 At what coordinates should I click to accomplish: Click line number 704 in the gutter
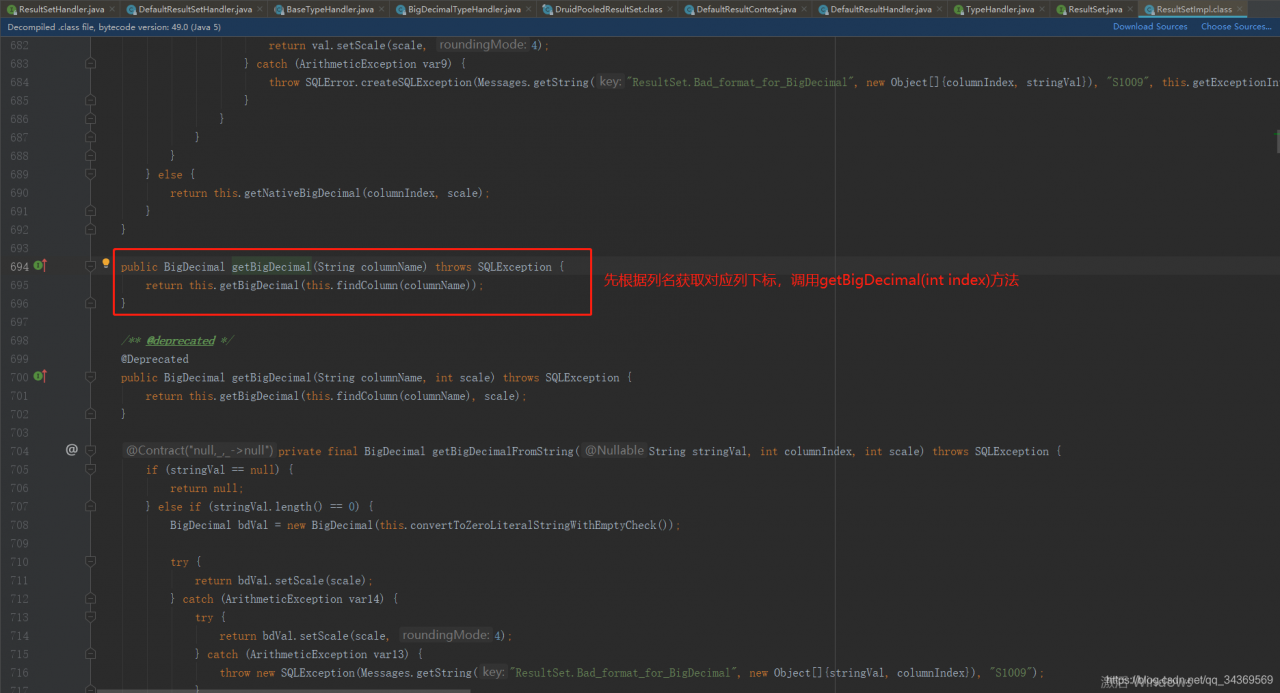click(19, 451)
